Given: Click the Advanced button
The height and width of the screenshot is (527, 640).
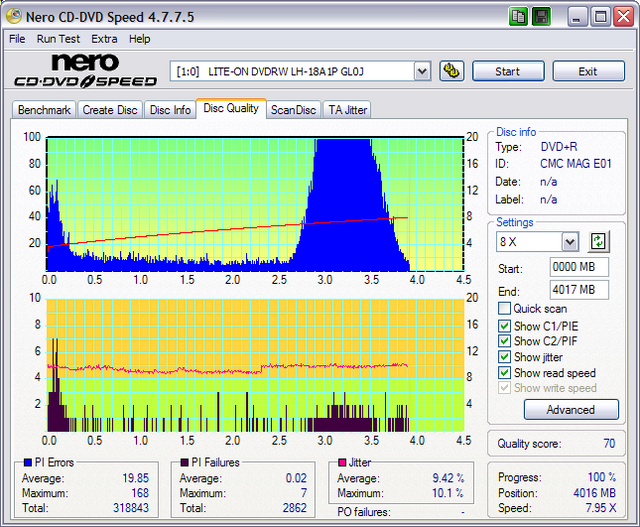Looking at the screenshot, I should [571, 409].
